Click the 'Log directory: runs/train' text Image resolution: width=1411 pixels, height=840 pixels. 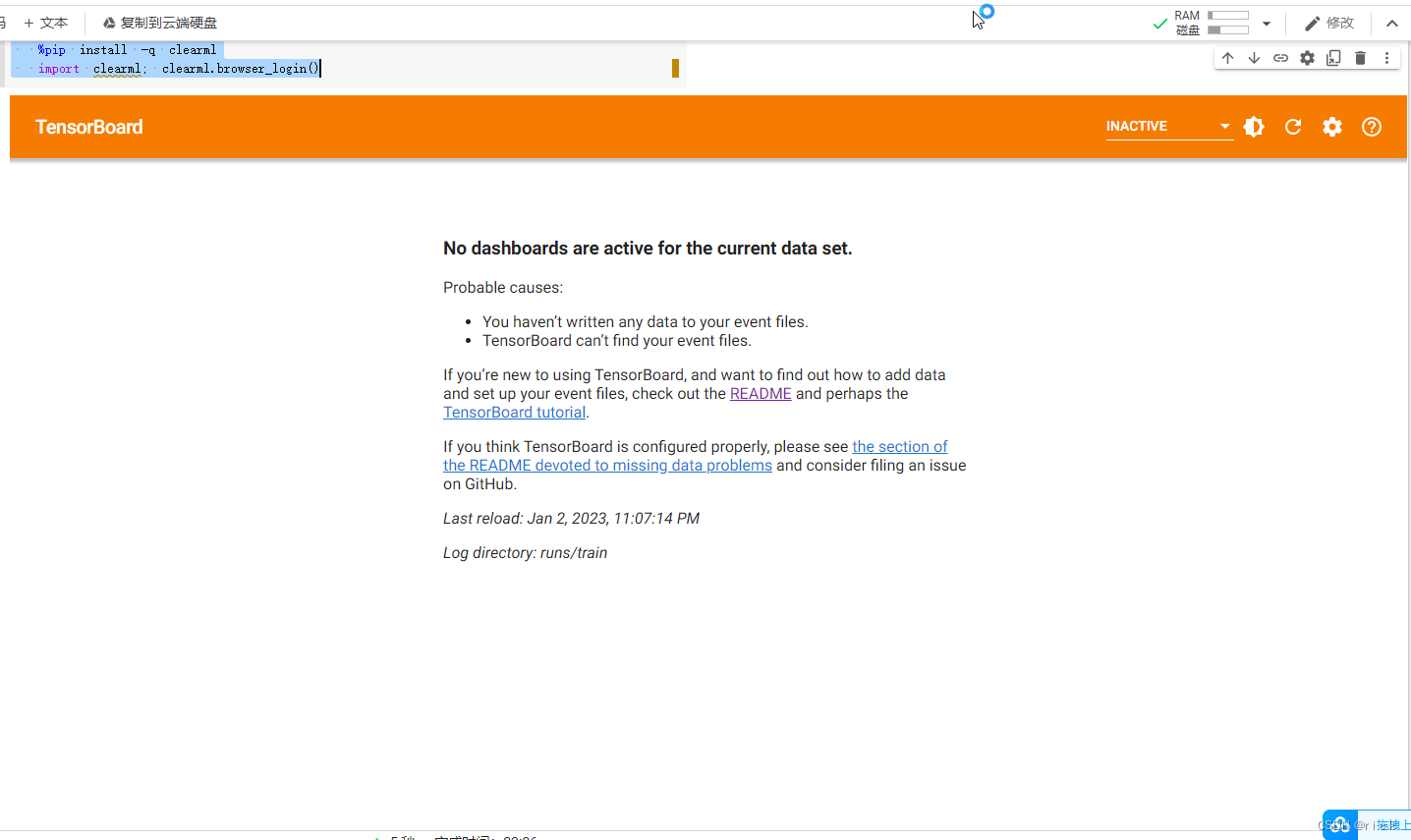(x=525, y=553)
